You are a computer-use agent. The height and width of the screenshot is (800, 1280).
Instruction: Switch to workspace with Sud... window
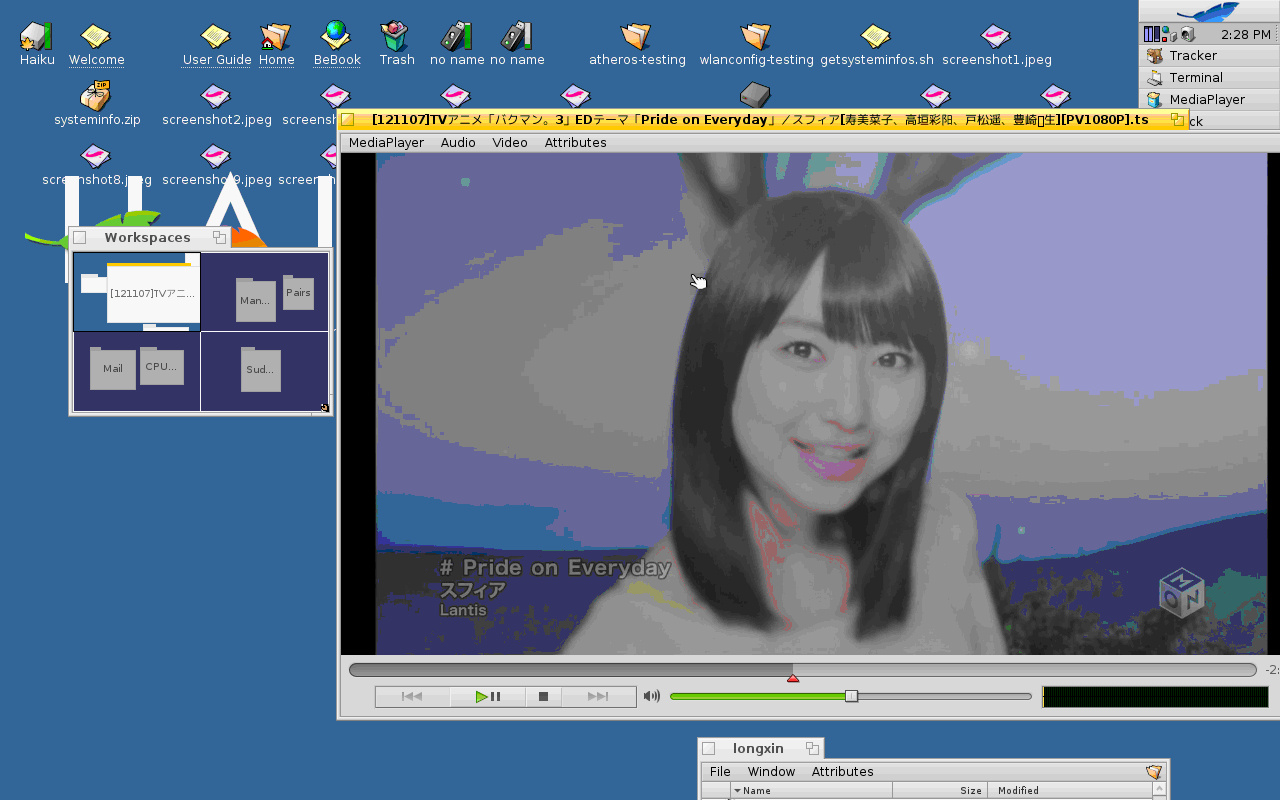[x=265, y=371]
